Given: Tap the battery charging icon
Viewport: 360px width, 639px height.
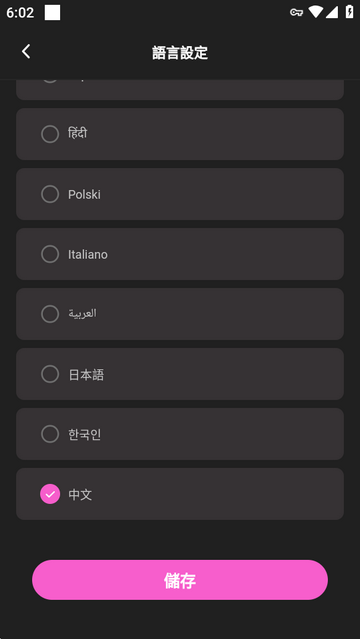Looking at the screenshot, I should coord(349,12).
